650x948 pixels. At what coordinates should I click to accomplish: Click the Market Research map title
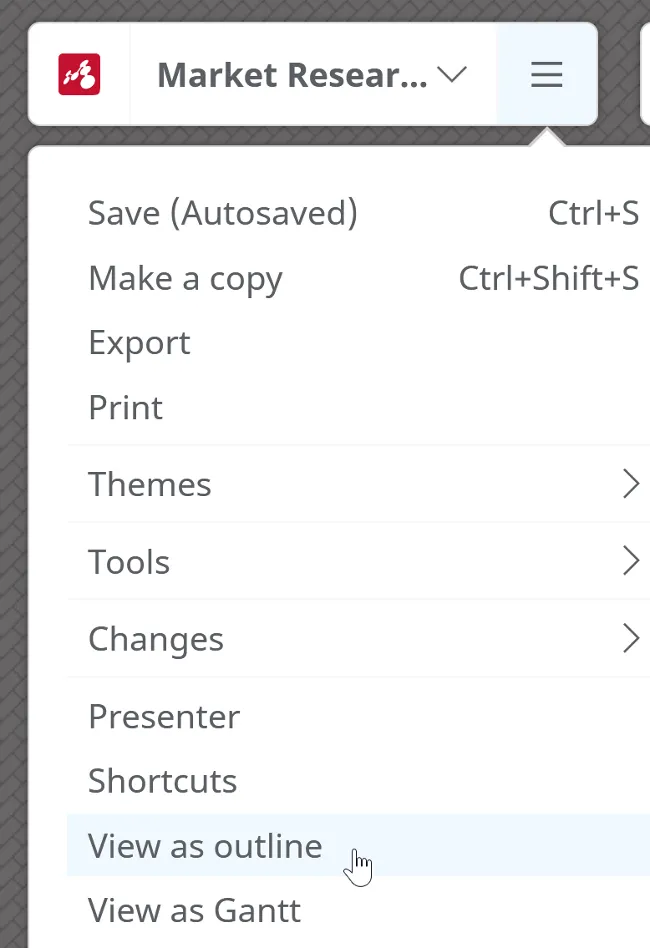point(292,75)
